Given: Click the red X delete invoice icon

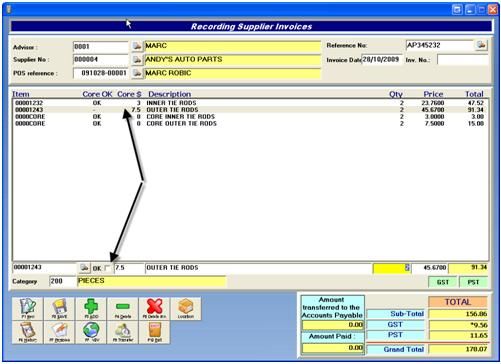Looking at the screenshot, I should click(x=154, y=309).
